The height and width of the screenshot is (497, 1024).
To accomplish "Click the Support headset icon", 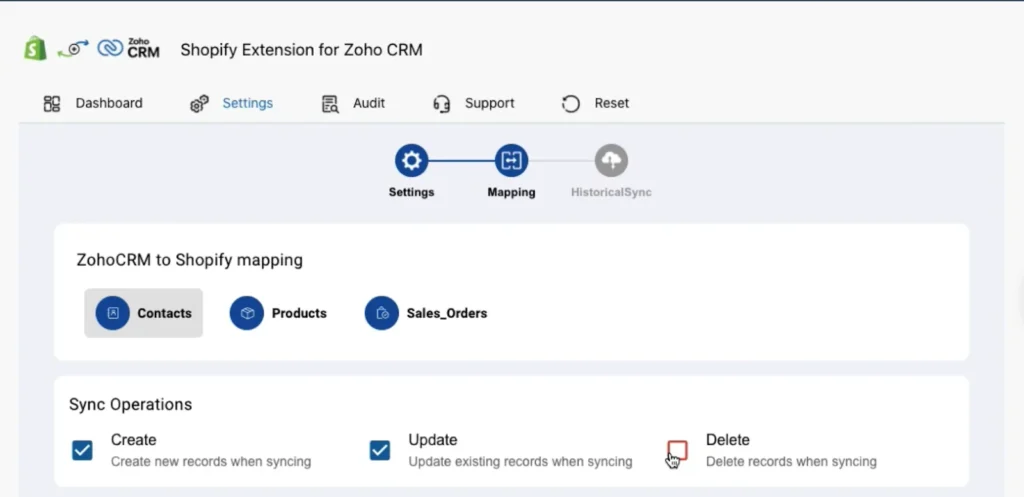I will 442,104.
